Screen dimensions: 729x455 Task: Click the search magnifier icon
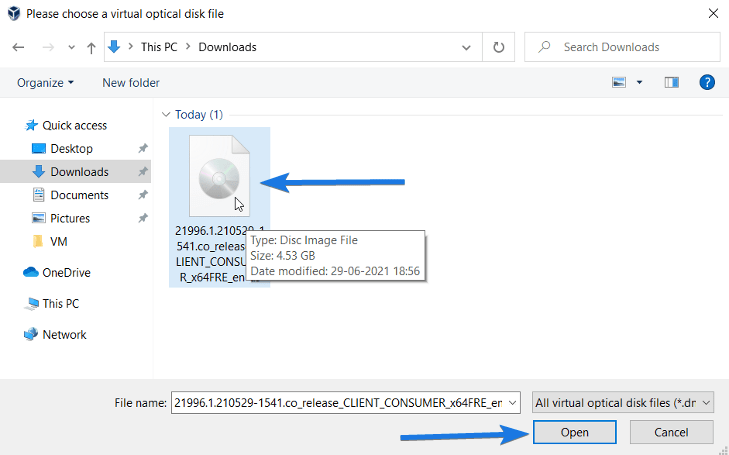pos(544,47)
